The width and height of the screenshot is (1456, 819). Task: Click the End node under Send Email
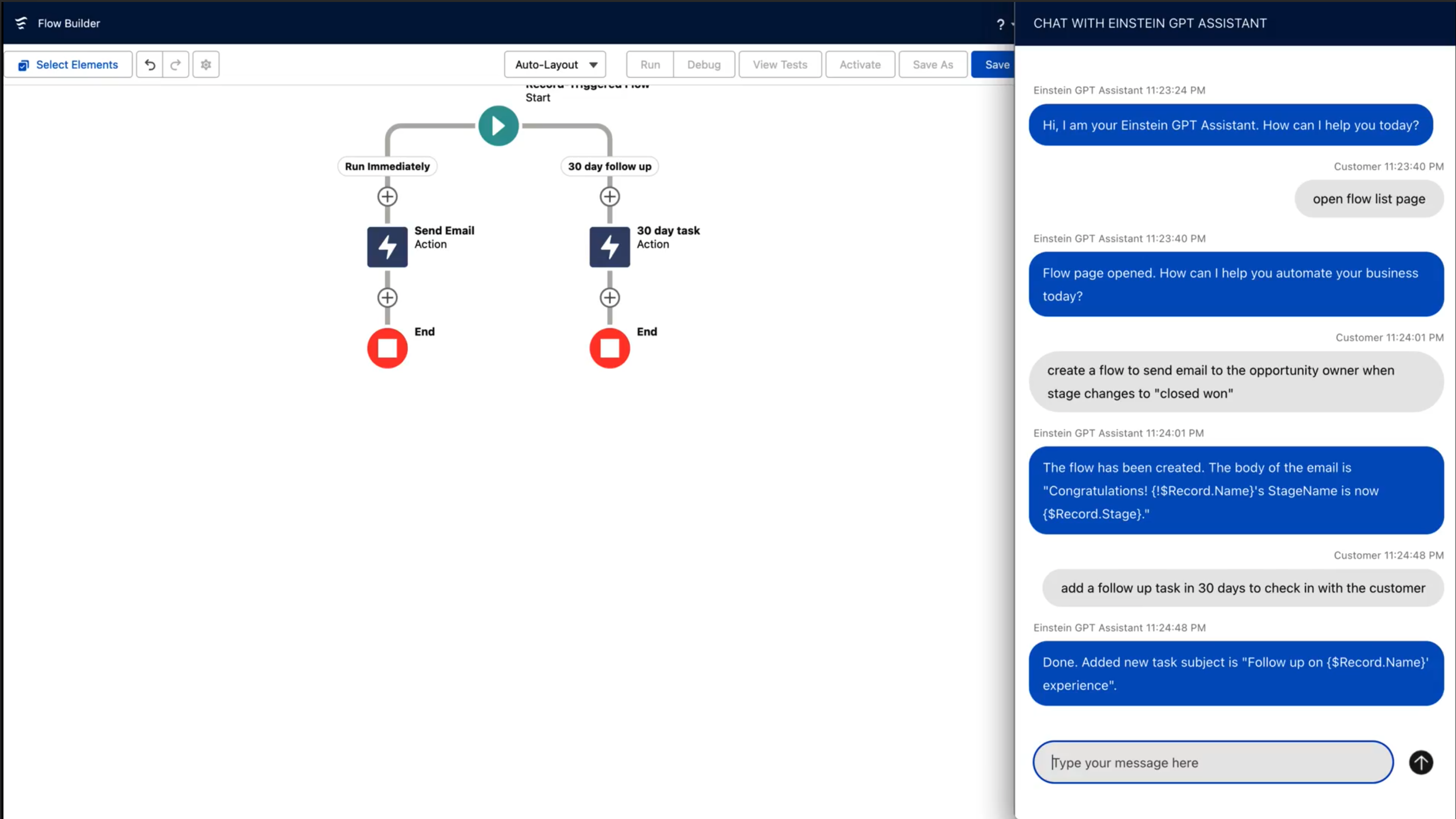(387, 348)
